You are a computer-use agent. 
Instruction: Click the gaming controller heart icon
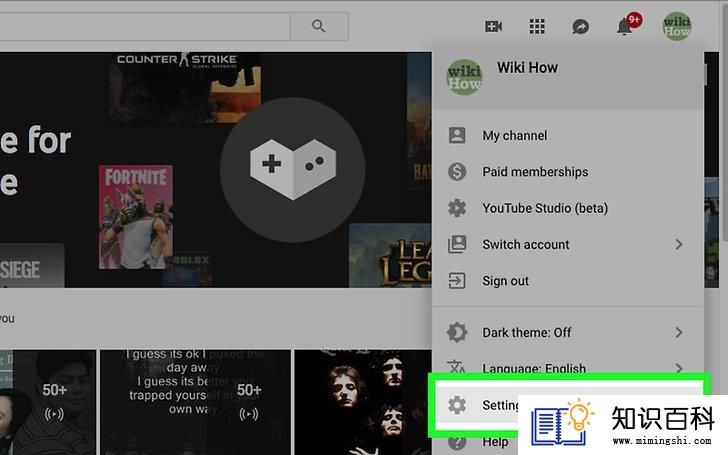292,169
